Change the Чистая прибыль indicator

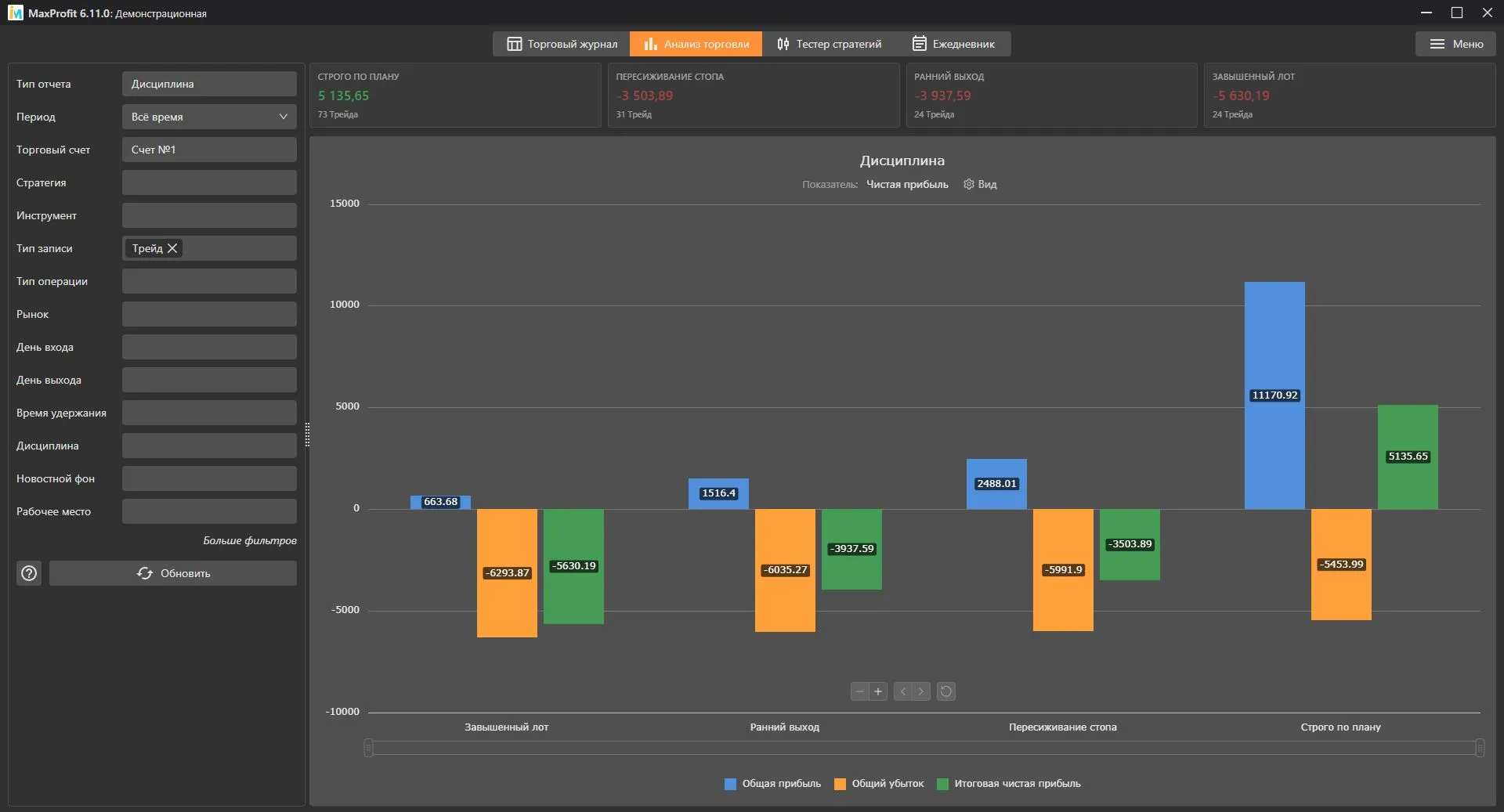[x=907, y=185]
